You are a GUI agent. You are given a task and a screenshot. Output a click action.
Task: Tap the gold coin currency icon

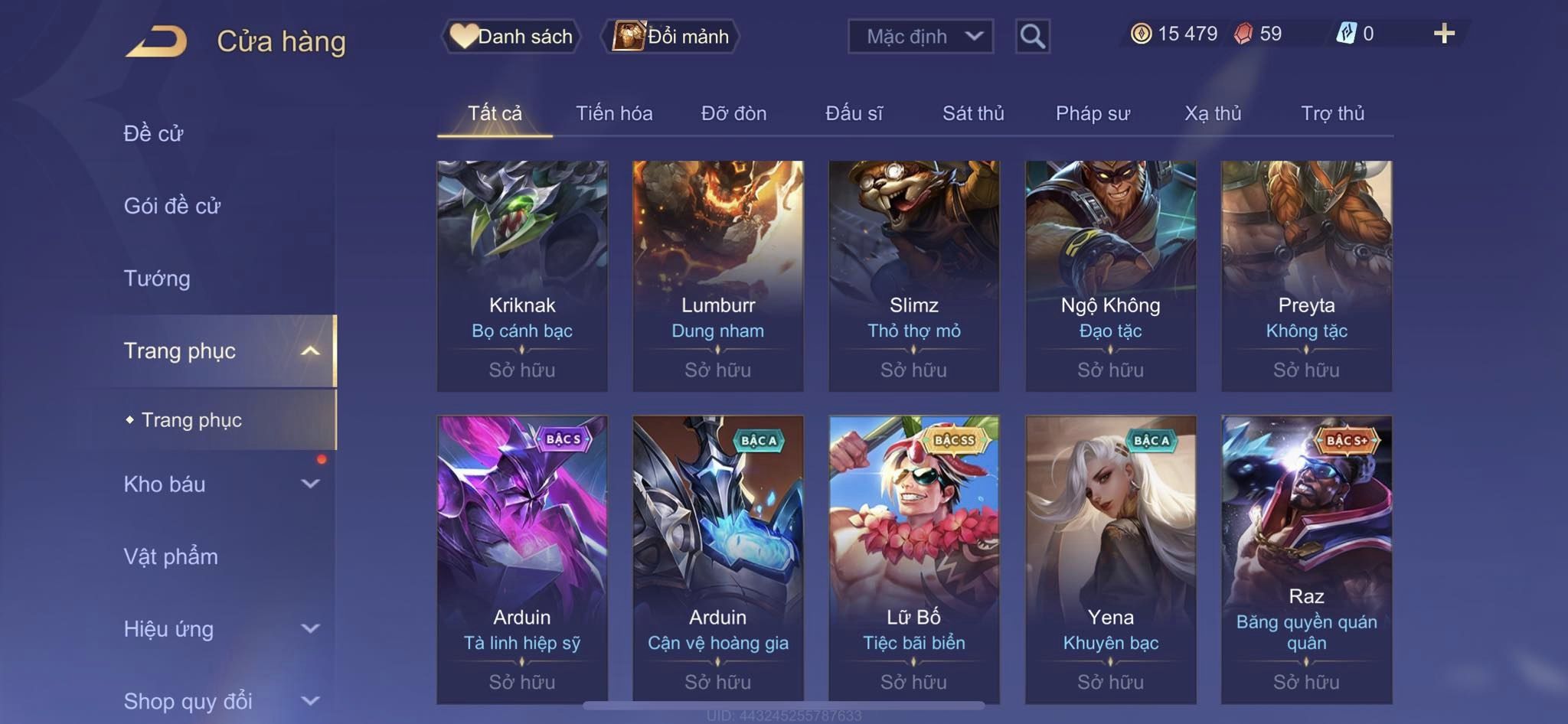tap(1141, 34)
